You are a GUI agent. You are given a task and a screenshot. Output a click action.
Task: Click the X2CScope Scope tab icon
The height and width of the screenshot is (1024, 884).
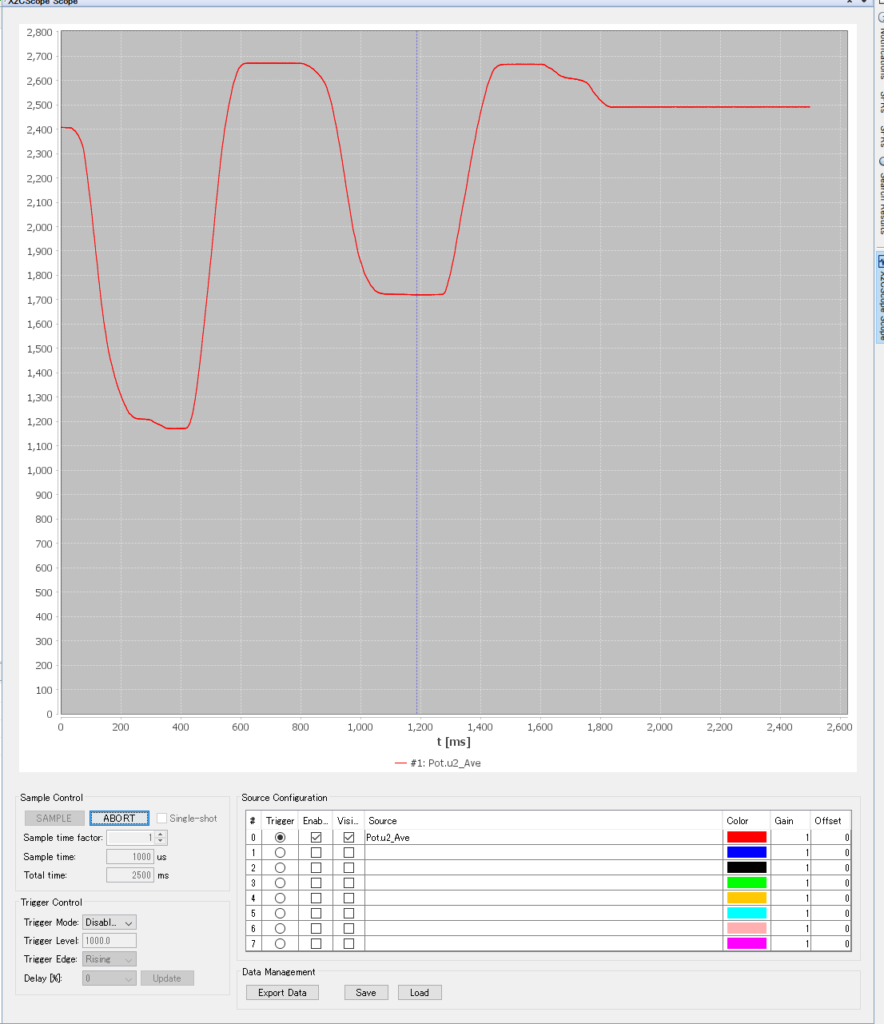pos(880,262)
